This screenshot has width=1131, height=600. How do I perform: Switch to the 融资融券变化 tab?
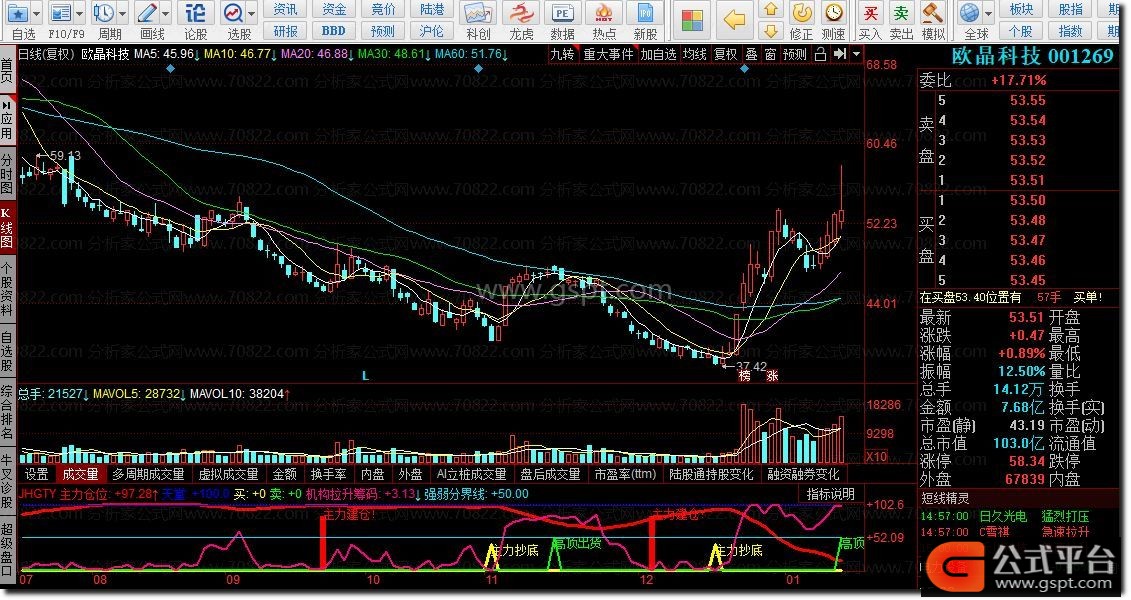click(803, 474)
